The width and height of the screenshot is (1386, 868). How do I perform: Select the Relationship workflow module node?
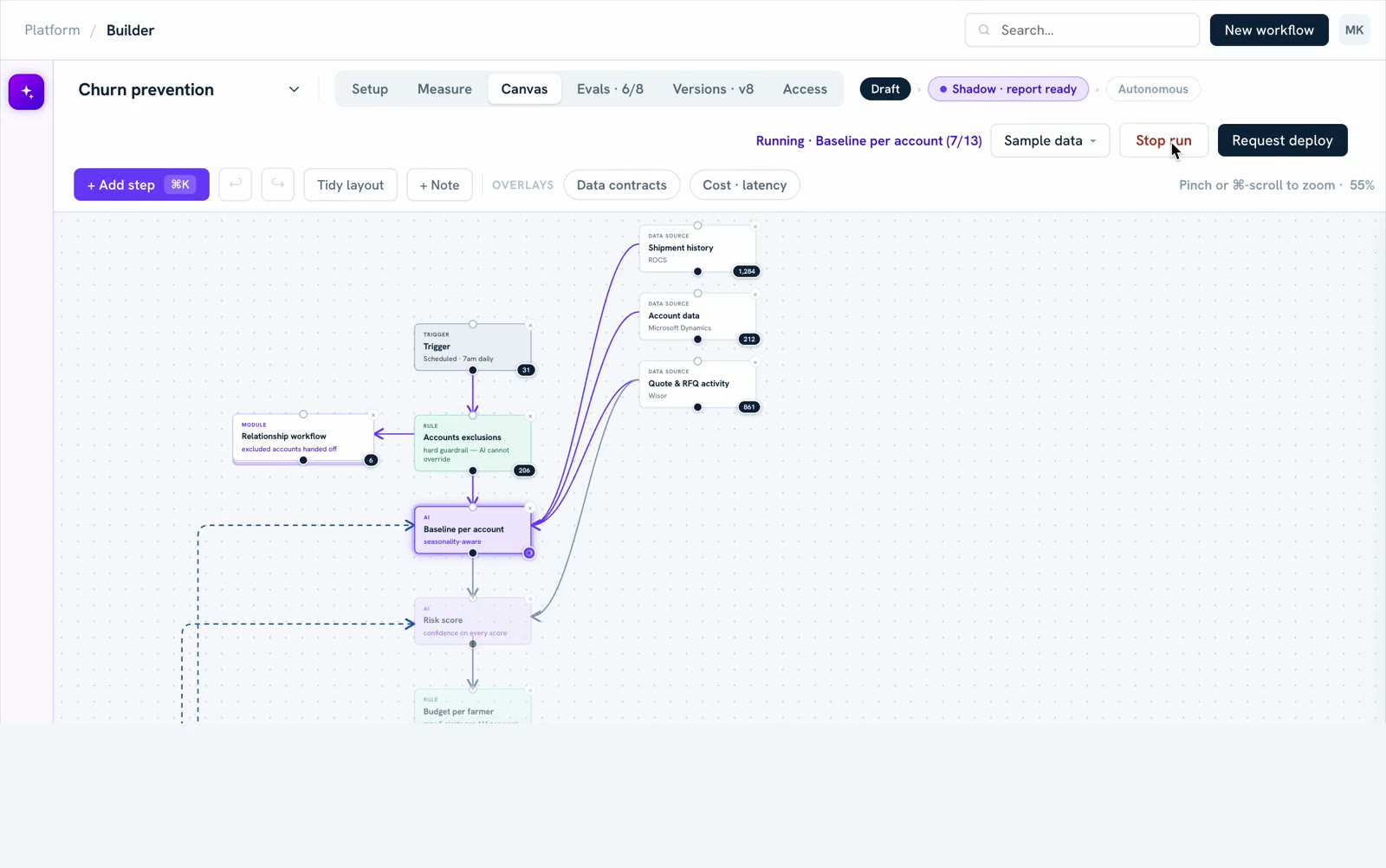coord(303,438)
